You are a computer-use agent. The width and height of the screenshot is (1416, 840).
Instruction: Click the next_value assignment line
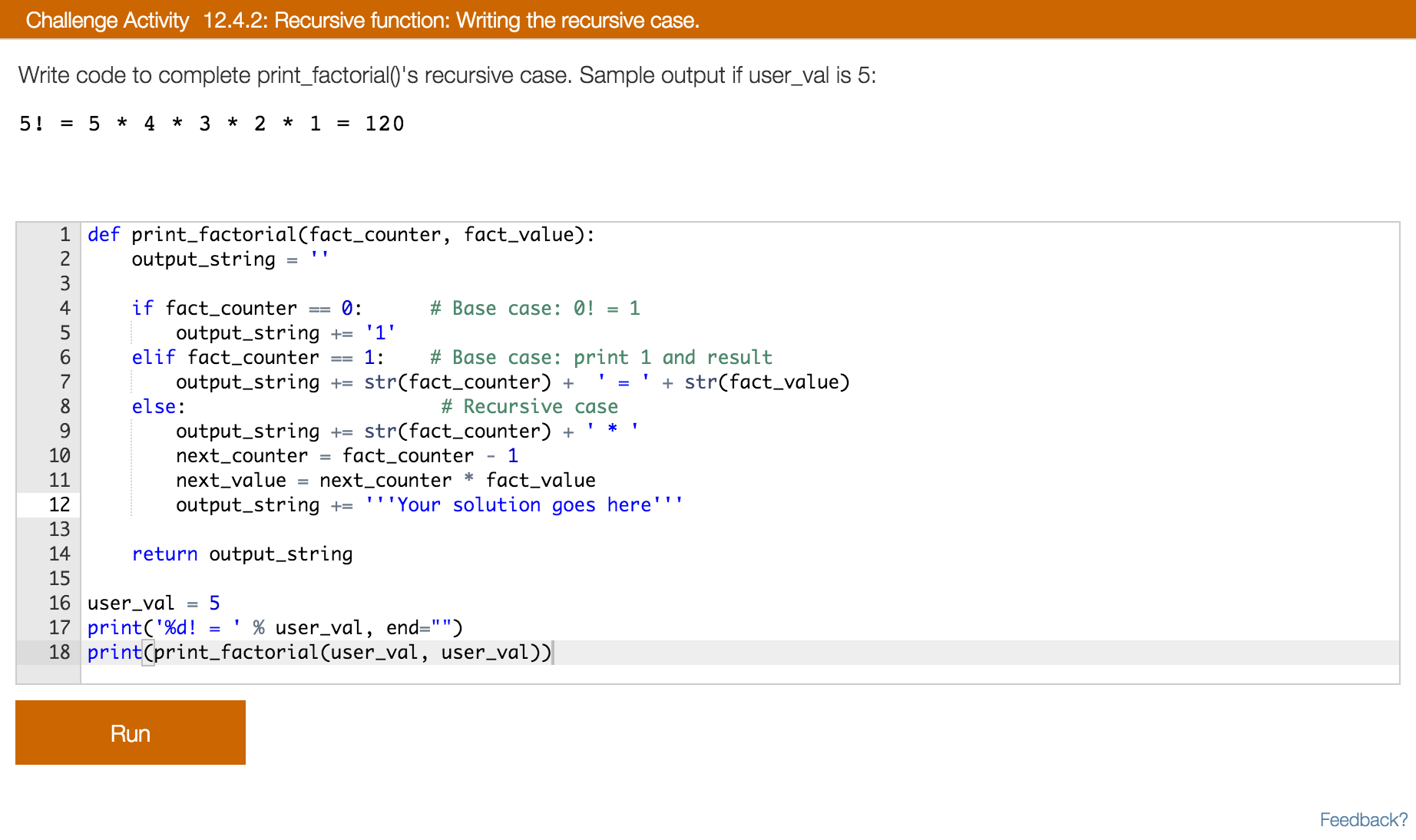tap(384, 480)
